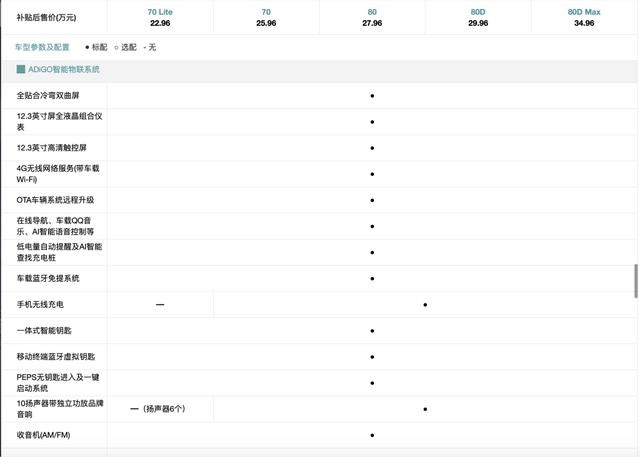Open the 80 model link
The height and width of the screenshot is (457, 640).
tap(372, 12)
